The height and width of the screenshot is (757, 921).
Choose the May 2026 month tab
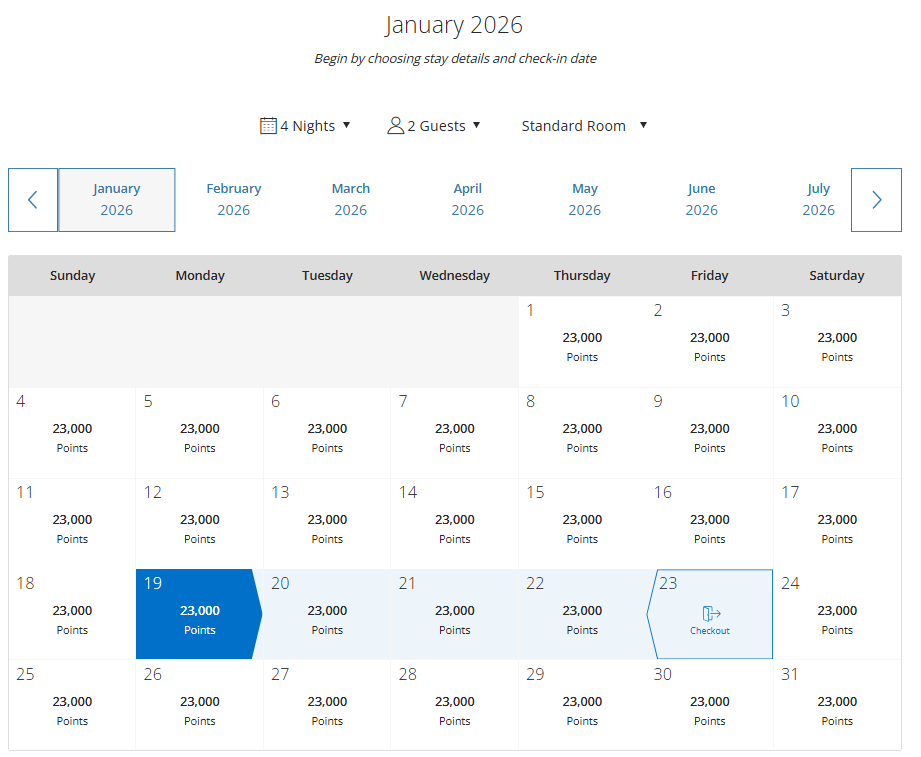(585, 200)
